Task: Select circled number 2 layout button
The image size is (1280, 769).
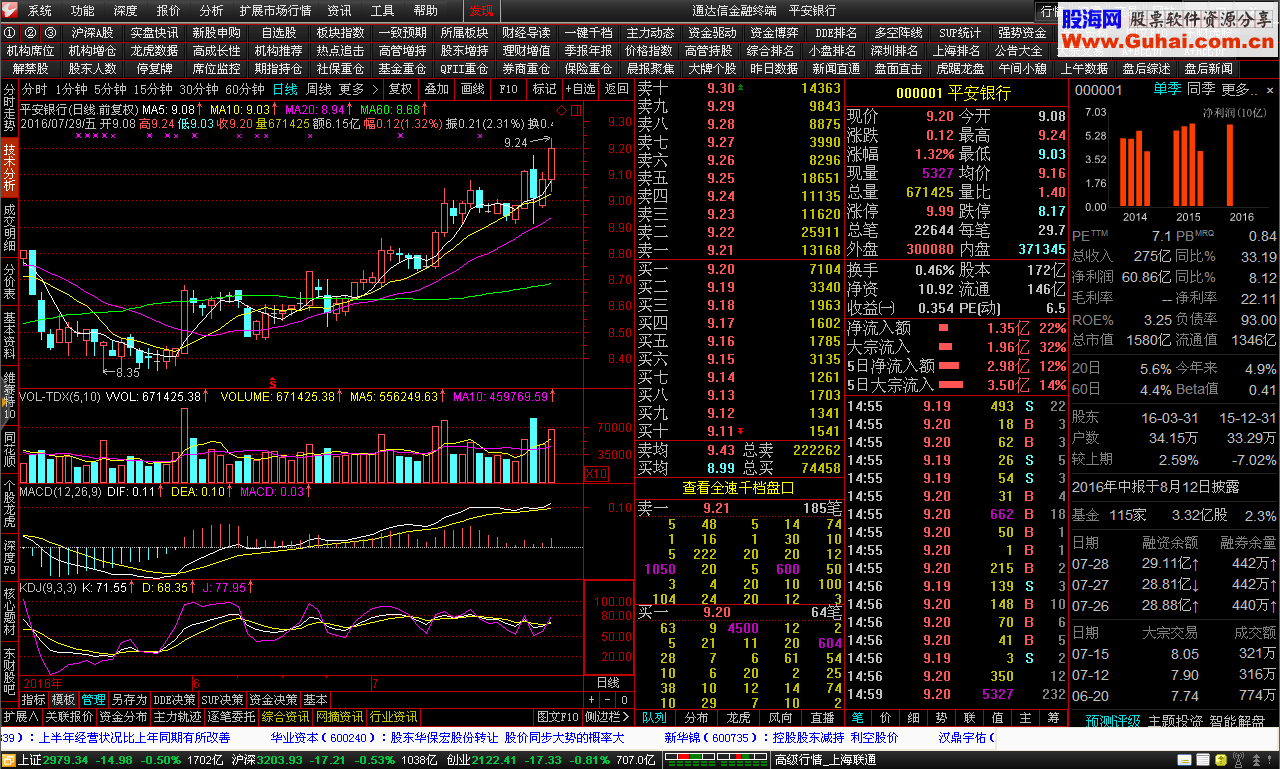Action: pyautogui.click(x=29, y=33)
